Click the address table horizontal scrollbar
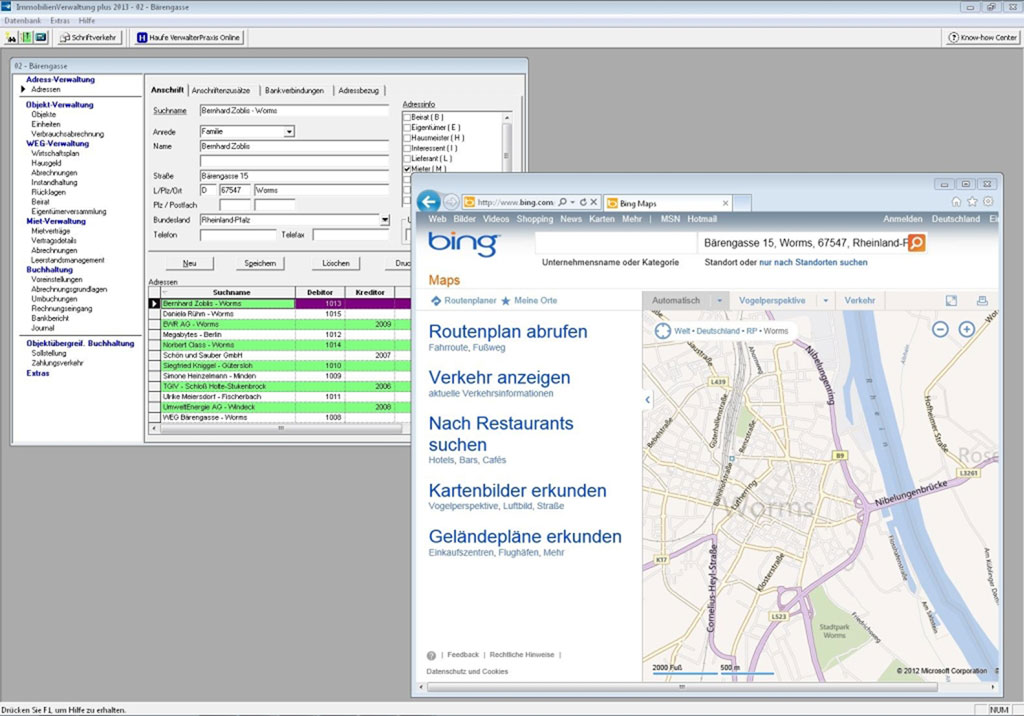Screen dimensions: 1024x716 point(281,429)
